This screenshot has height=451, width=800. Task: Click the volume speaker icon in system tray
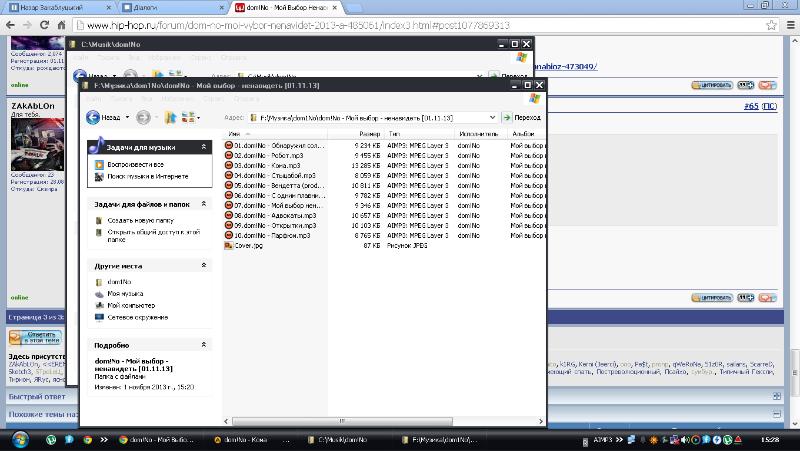coord(685,439)
